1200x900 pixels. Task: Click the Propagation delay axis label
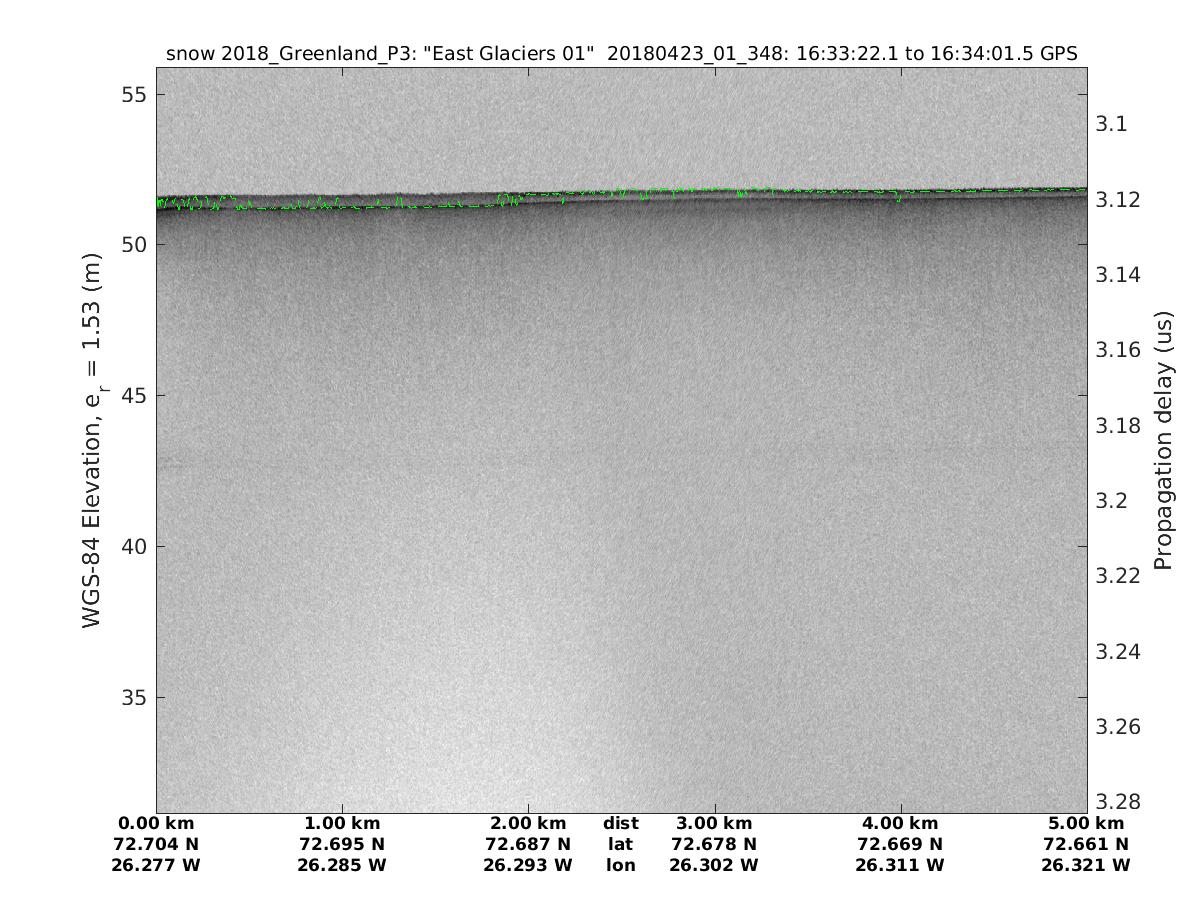click(x=1163, y=440)
